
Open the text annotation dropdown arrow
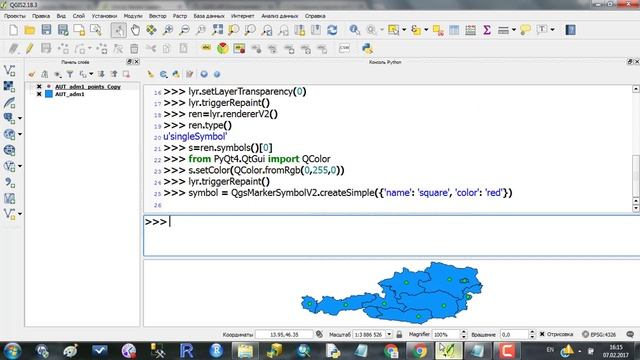[x=552, y=30]
